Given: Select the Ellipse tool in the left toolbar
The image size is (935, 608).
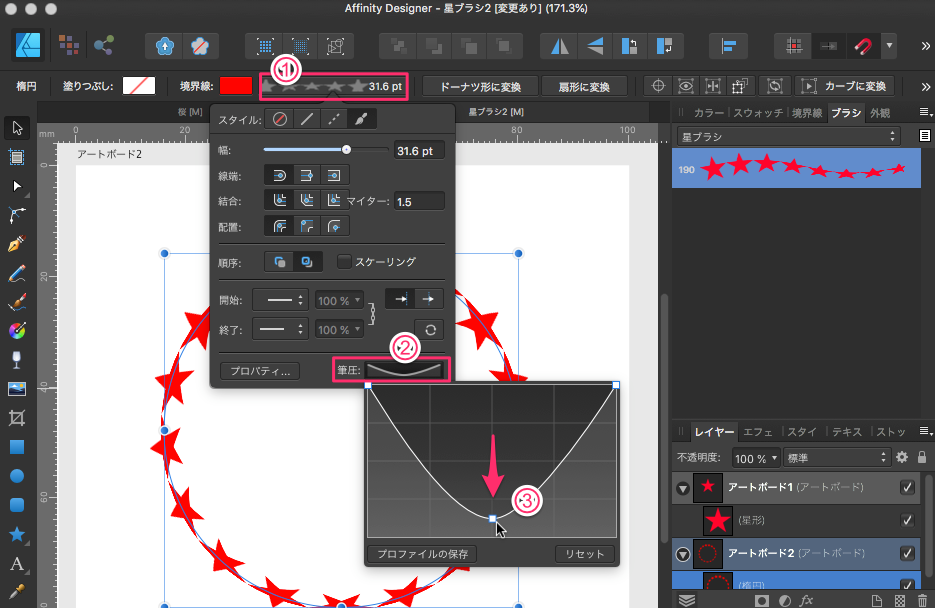Looking at the screenshot, I should (17, 475).
